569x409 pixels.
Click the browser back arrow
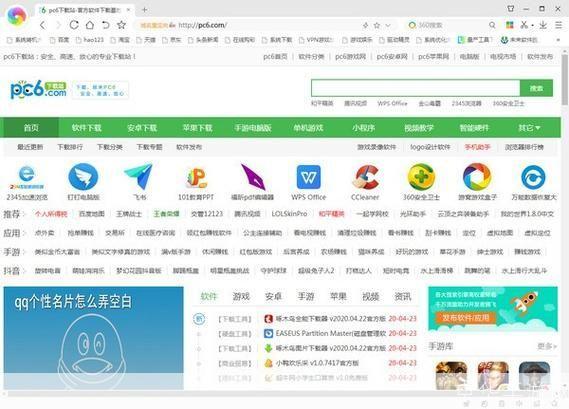[x=43, y=25]
